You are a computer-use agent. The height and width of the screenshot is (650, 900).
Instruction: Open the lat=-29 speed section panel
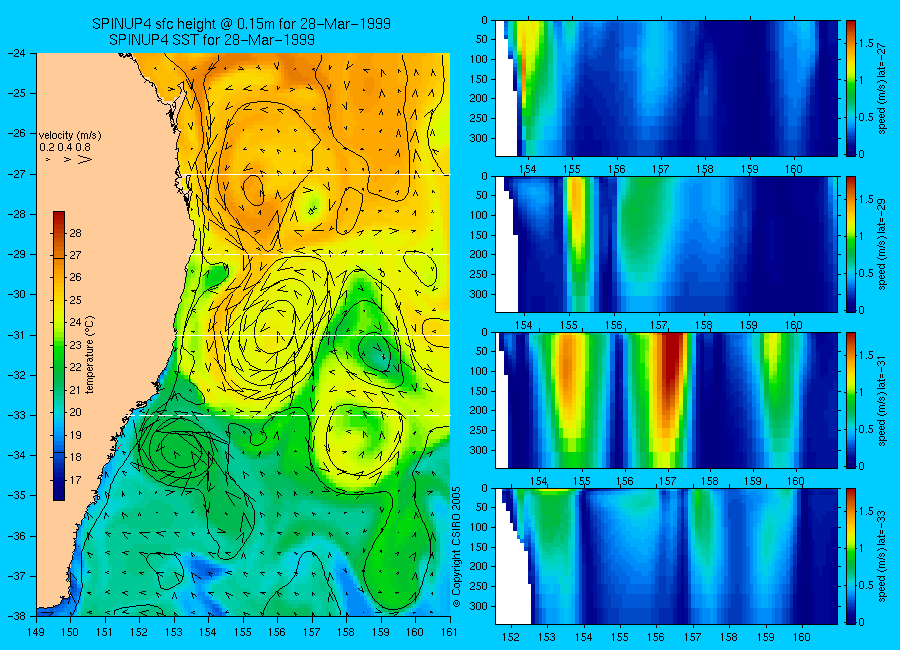click(666, 244)
